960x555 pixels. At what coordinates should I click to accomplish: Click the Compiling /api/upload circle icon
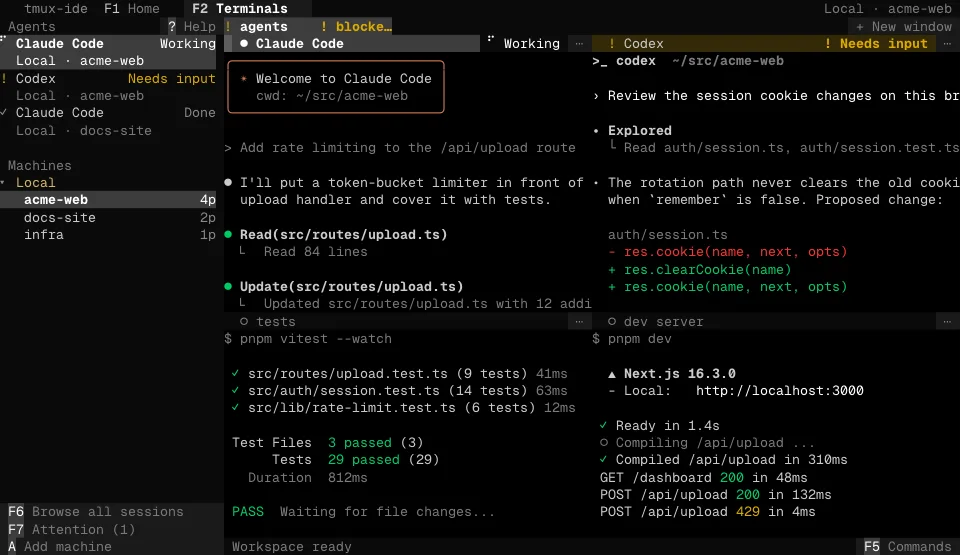604,442
